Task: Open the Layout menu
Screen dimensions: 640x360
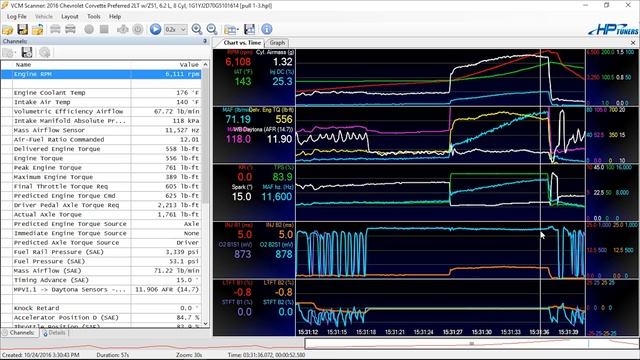Action: click(69, 17)
